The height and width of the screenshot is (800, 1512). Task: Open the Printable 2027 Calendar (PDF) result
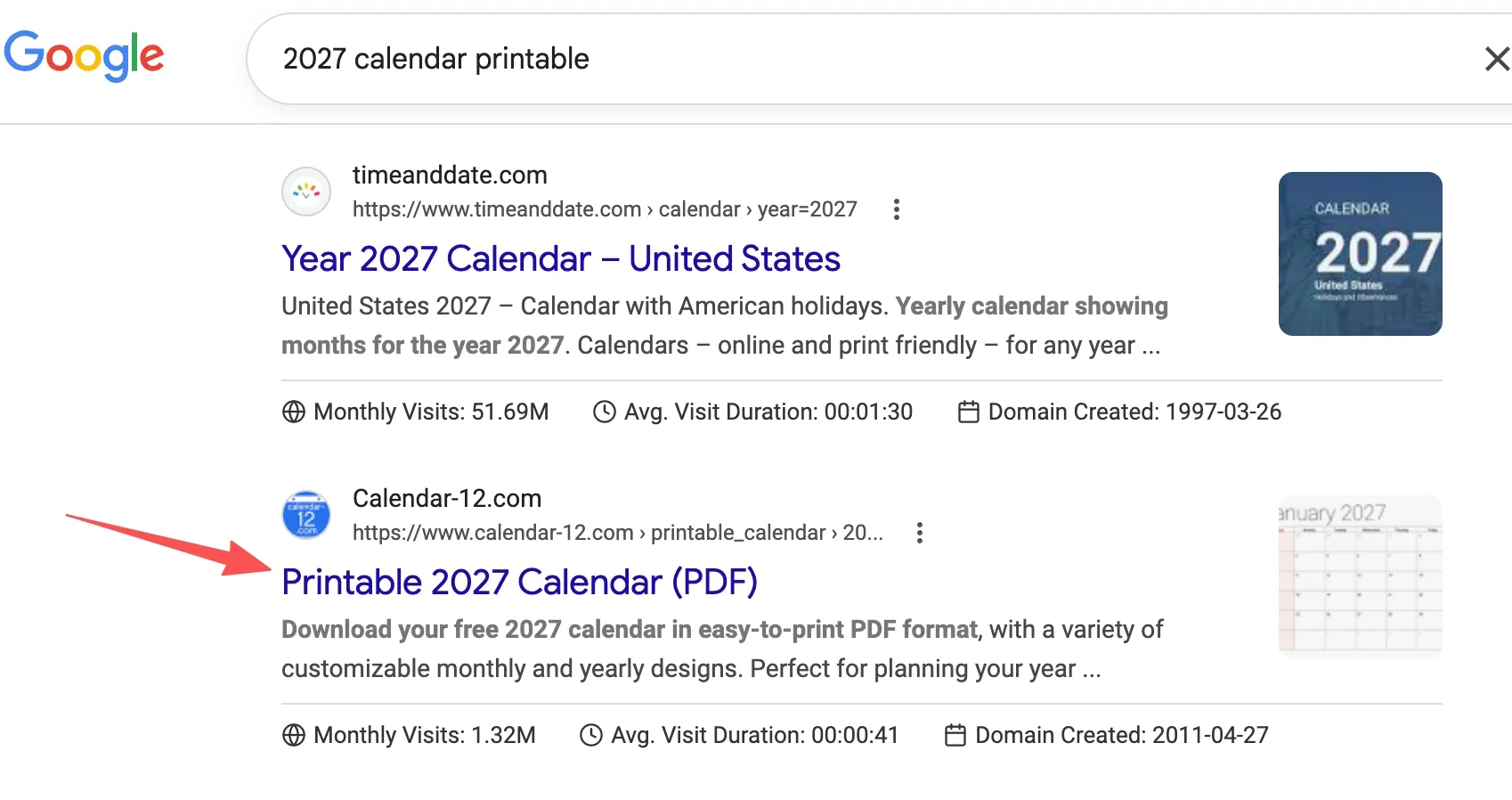click(519, 582)
